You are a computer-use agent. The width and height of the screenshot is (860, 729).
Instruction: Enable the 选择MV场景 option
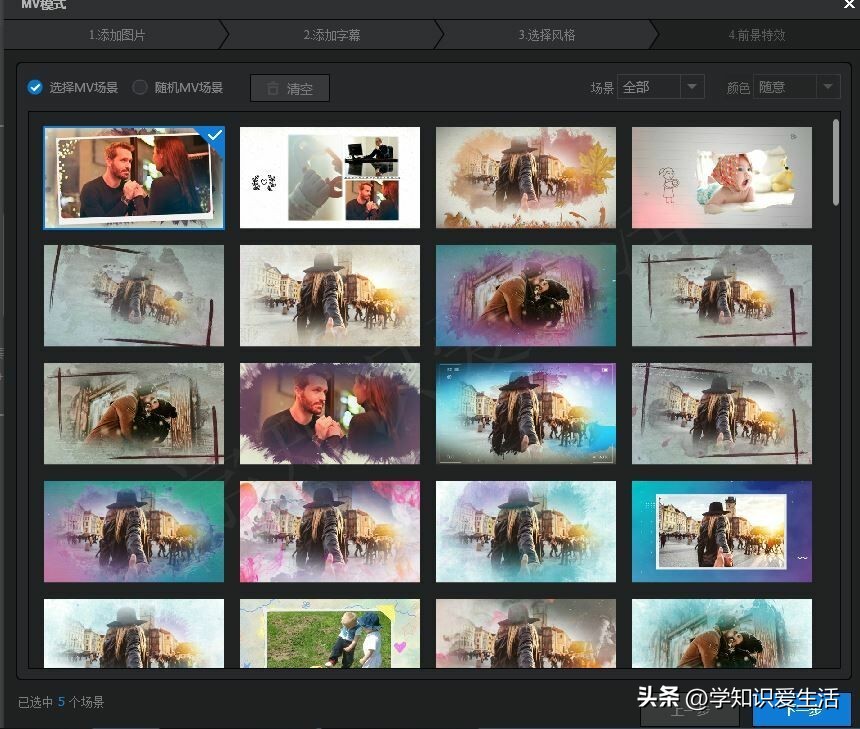pos(34,87)
